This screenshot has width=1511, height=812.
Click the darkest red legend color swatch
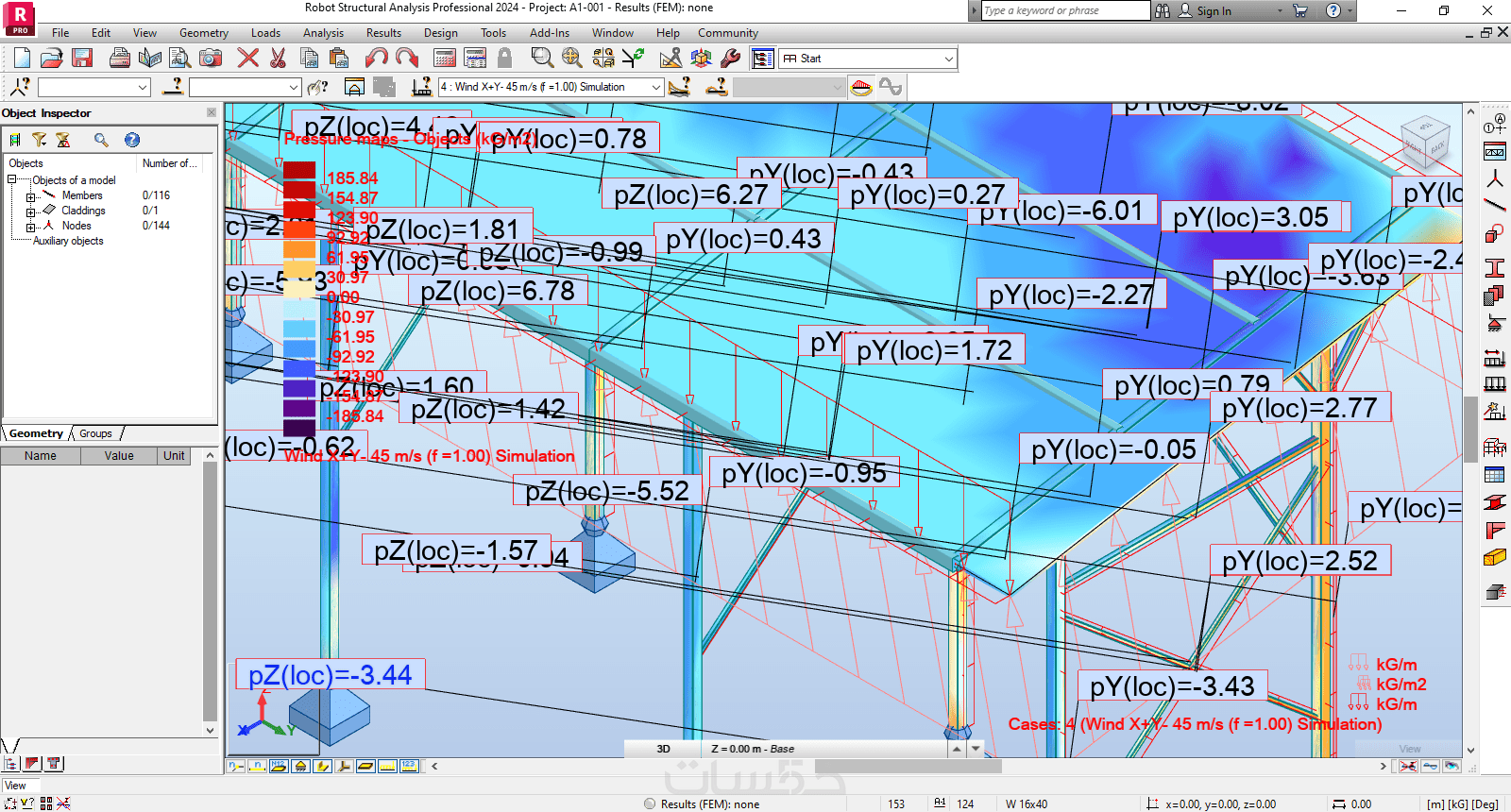[299, 171]
